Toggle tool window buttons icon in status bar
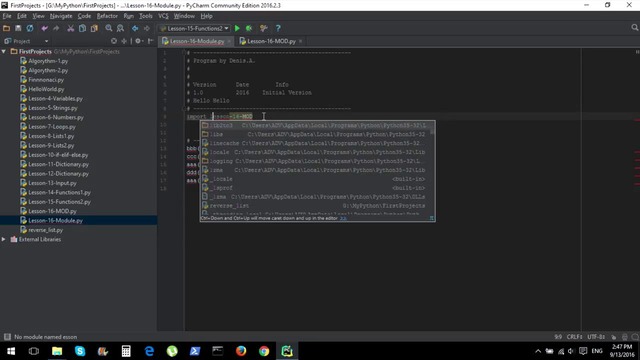 tap(7, 337)
